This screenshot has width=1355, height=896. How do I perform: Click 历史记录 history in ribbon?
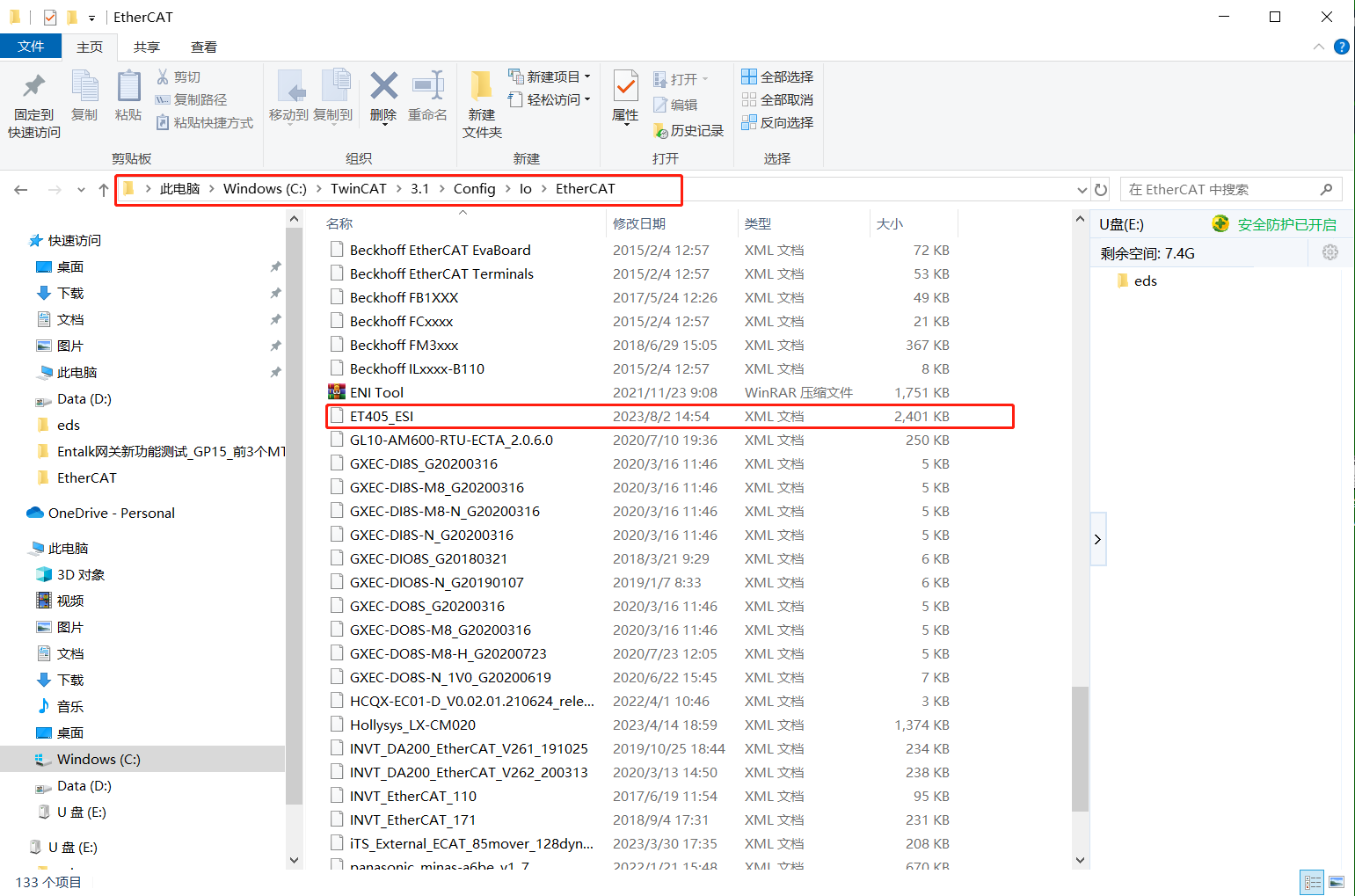688,130
